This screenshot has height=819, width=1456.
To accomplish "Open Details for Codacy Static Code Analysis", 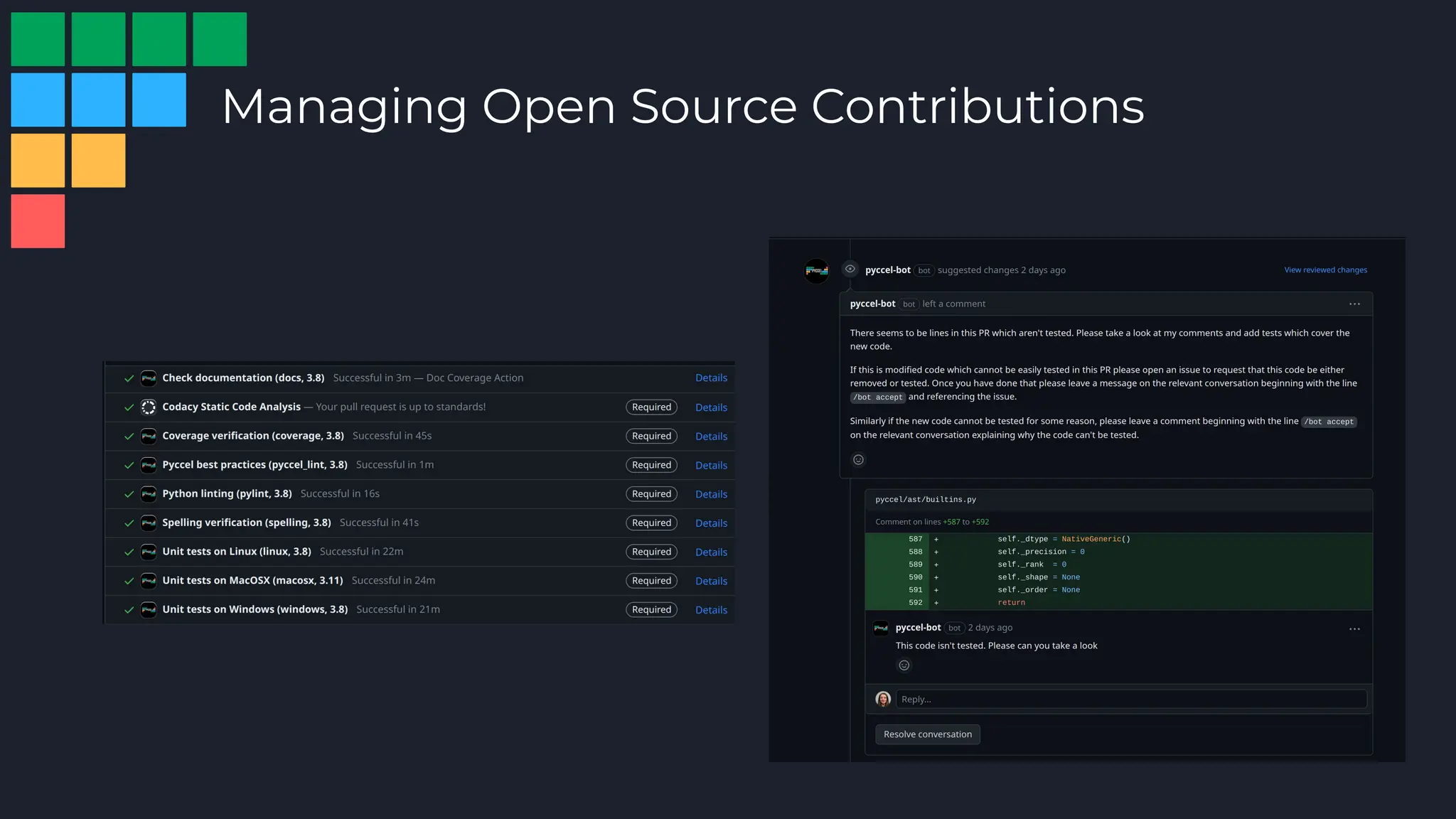I will click(711, 407).
